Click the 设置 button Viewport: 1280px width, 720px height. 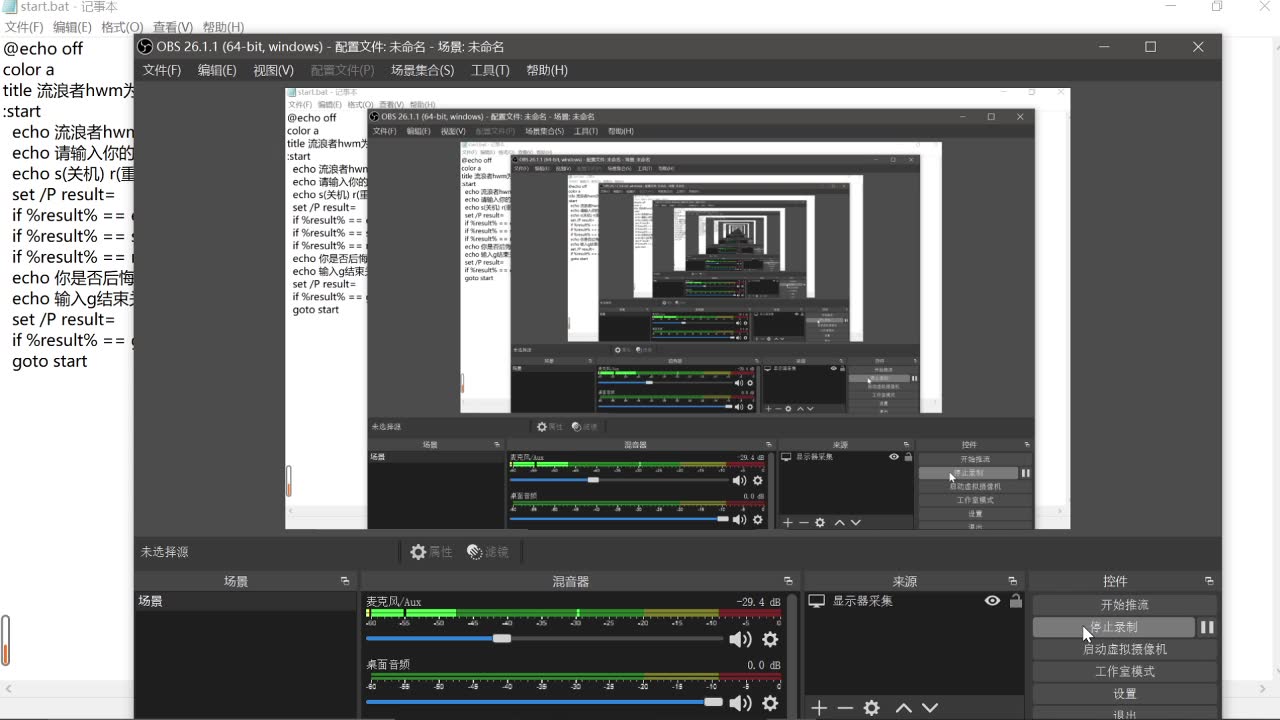coord(1125,693)
